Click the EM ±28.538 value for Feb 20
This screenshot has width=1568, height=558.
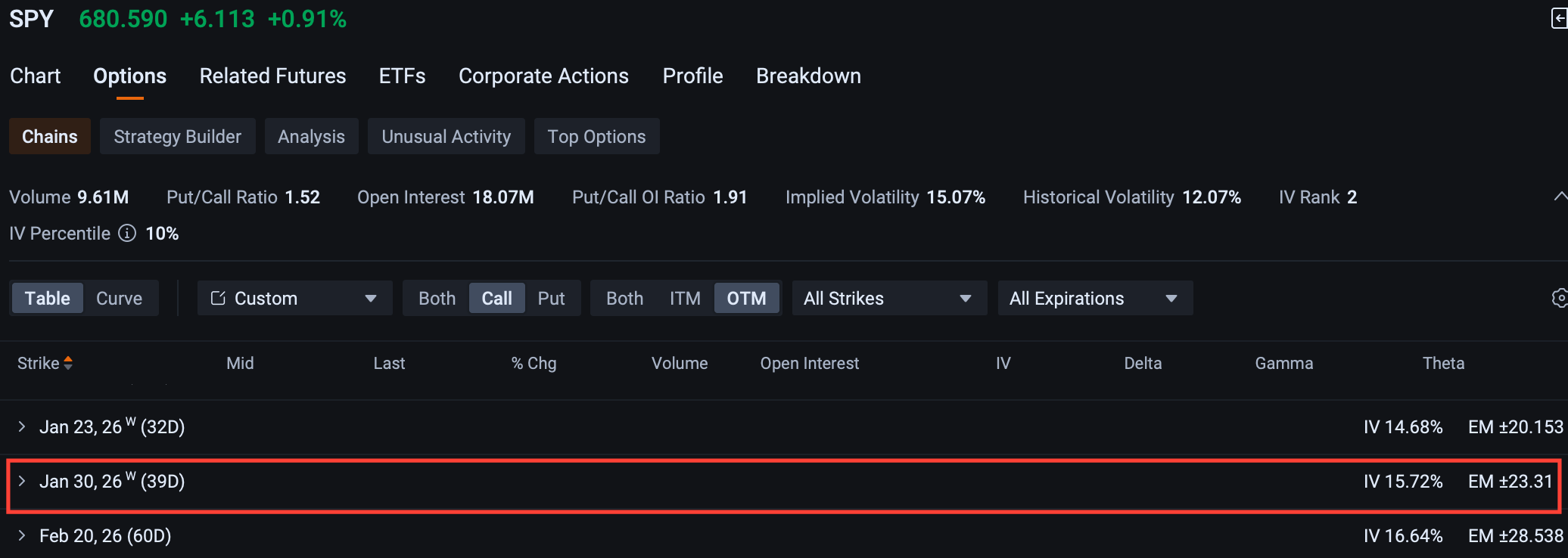(1516, 535)
